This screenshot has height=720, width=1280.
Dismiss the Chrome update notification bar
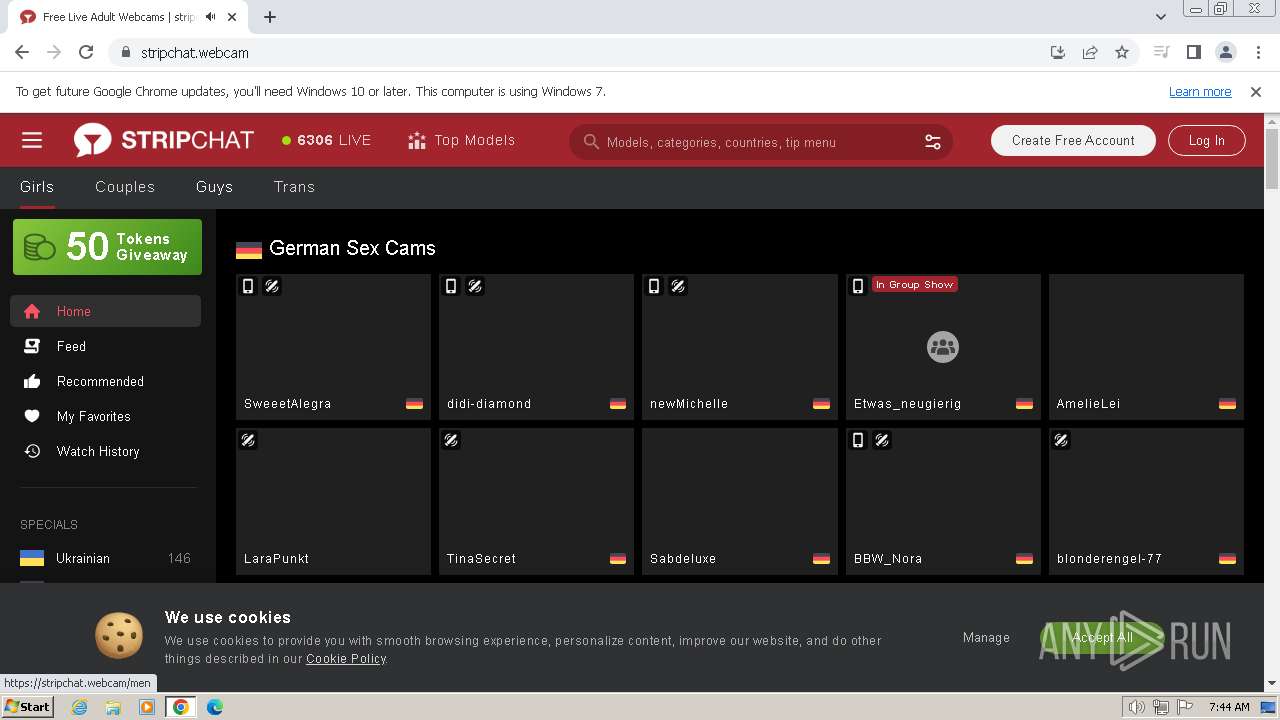point(1256,92)
